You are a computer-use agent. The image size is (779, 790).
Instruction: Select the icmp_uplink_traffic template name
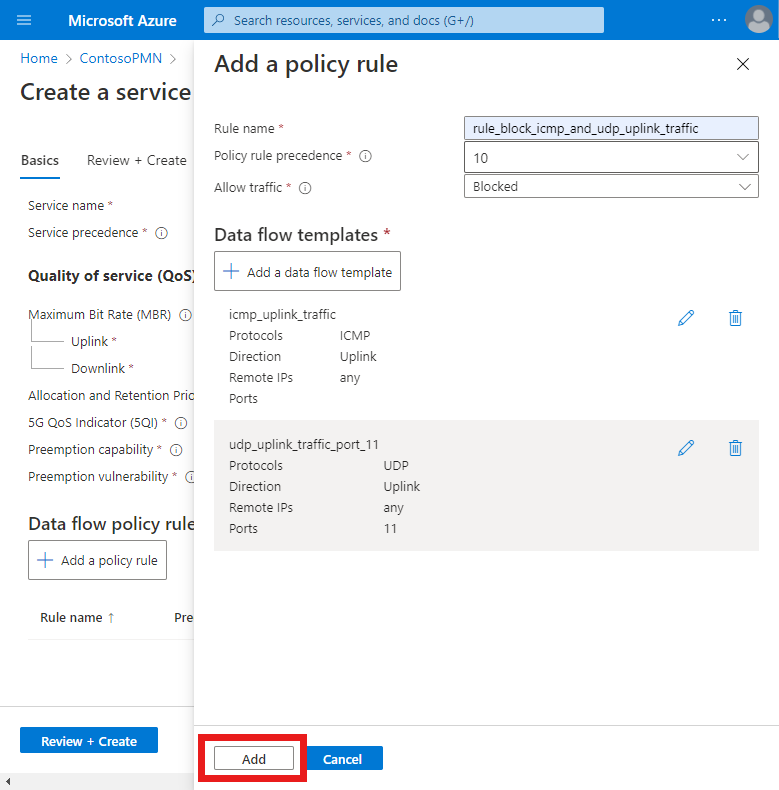[x=282, y=314]
